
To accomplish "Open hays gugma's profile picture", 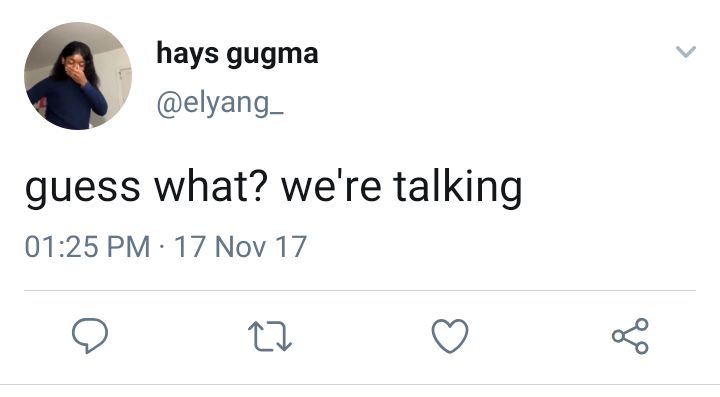I will pyautogui.click(x=78, y=76).
